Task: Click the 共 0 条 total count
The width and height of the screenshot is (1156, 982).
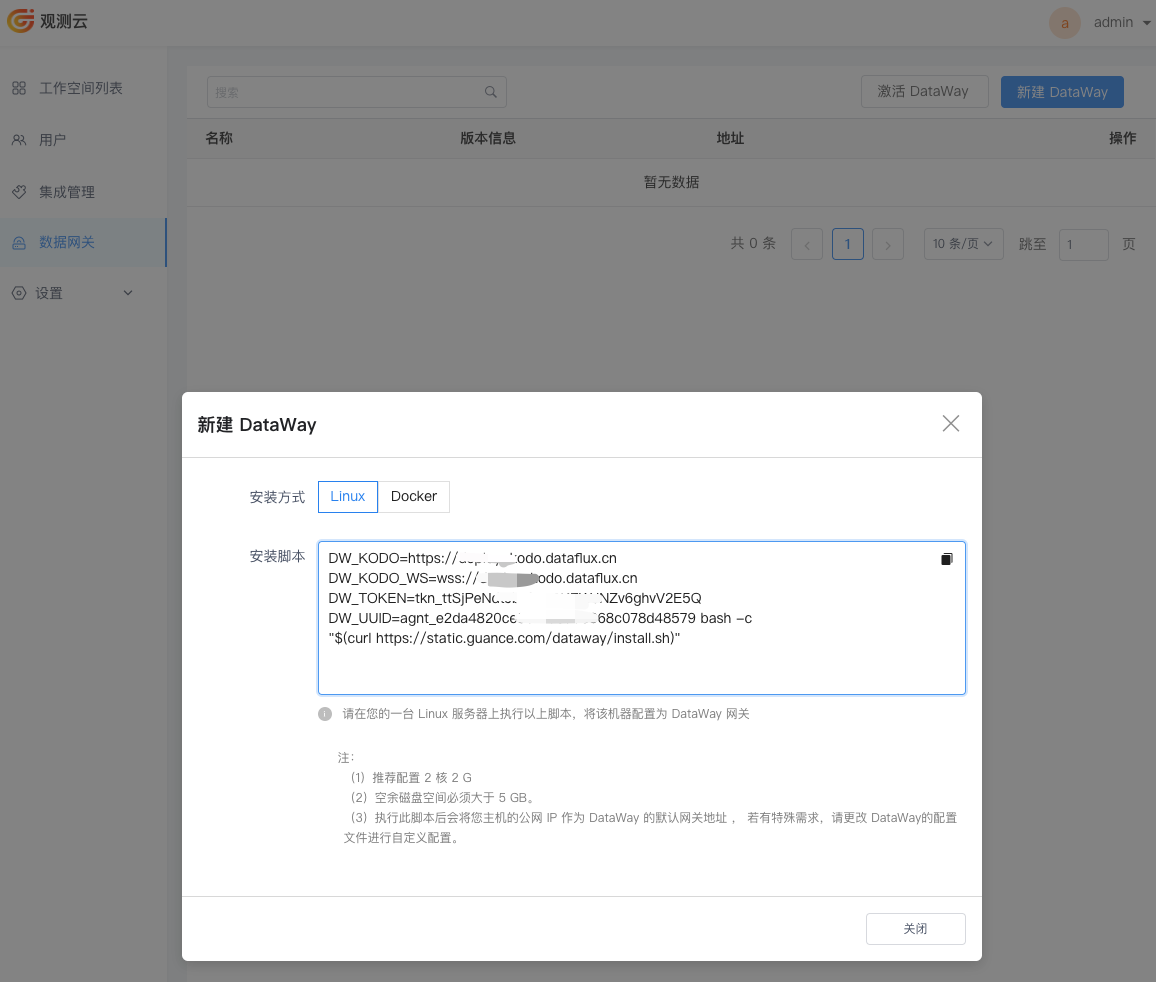Action: pyautogui.click(x=753, y=243)
